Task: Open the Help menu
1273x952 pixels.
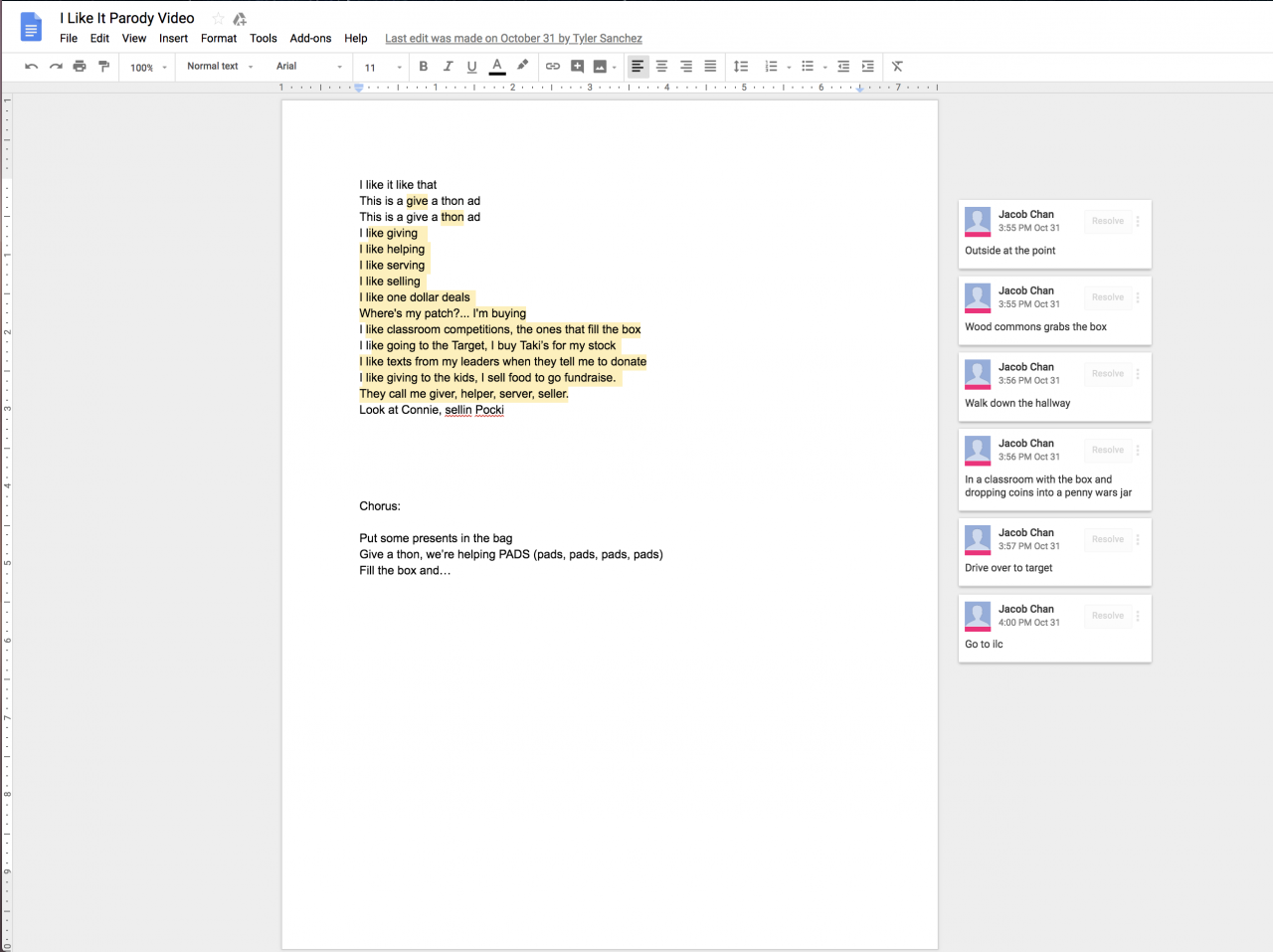Action: (x=356, y=39)
